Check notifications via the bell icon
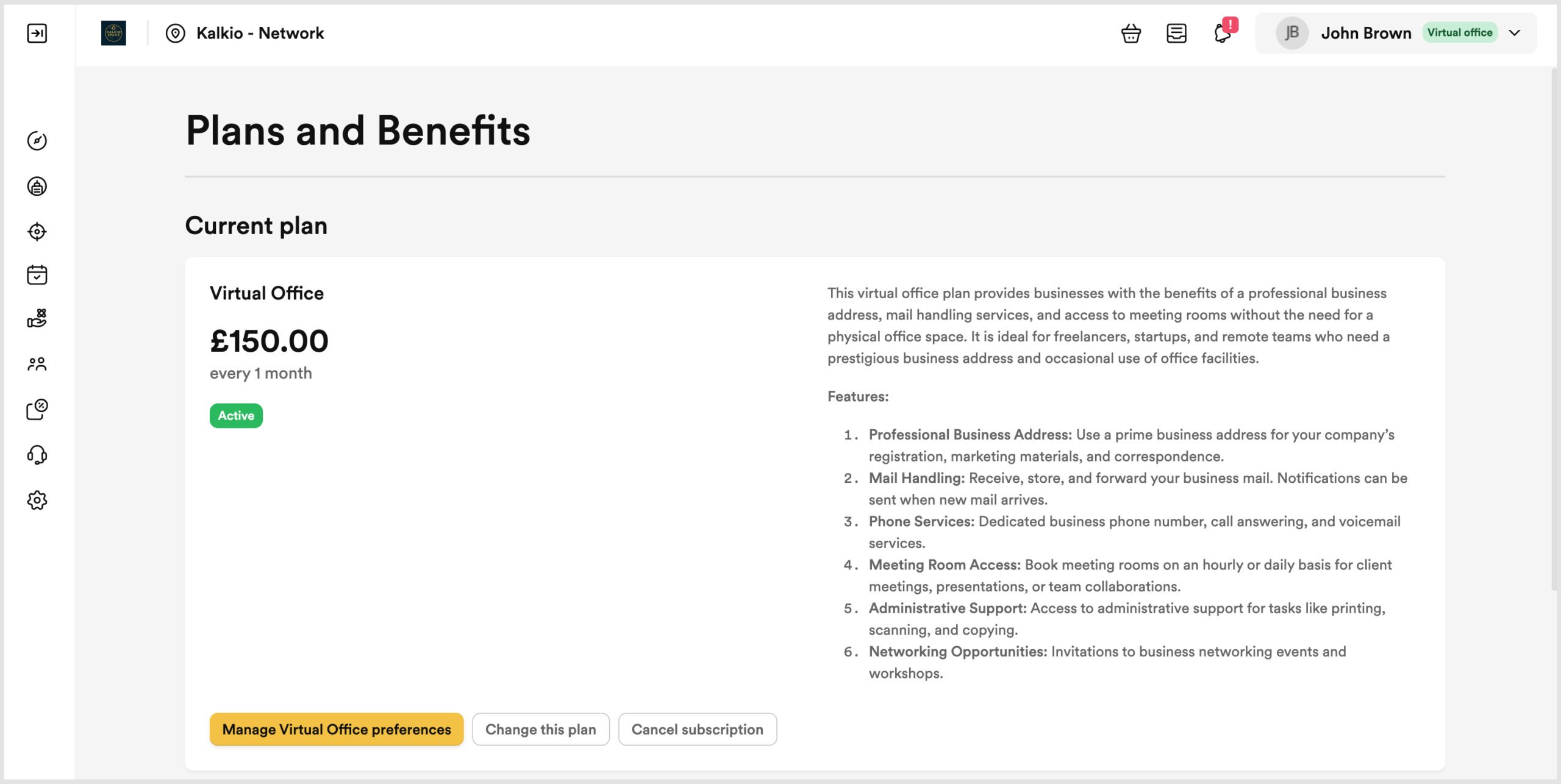This screenshot has height=784, width=1561. 1222,35
